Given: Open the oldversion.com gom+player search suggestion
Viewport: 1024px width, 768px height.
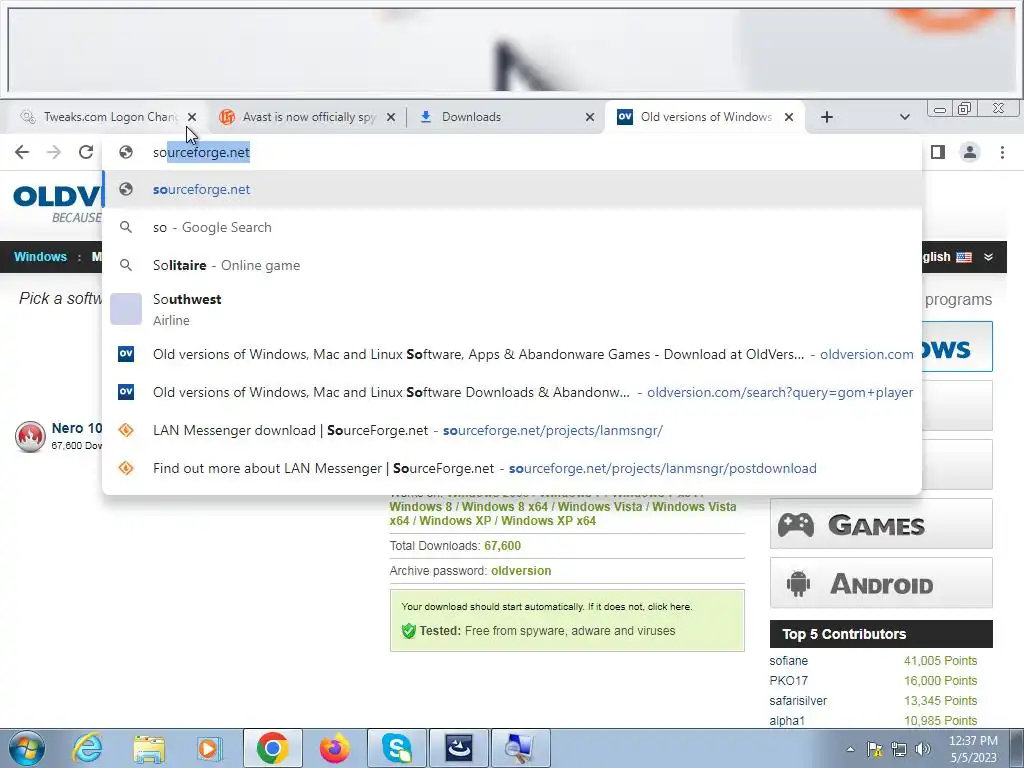Looking at the screenshot, I should point(512,392).
